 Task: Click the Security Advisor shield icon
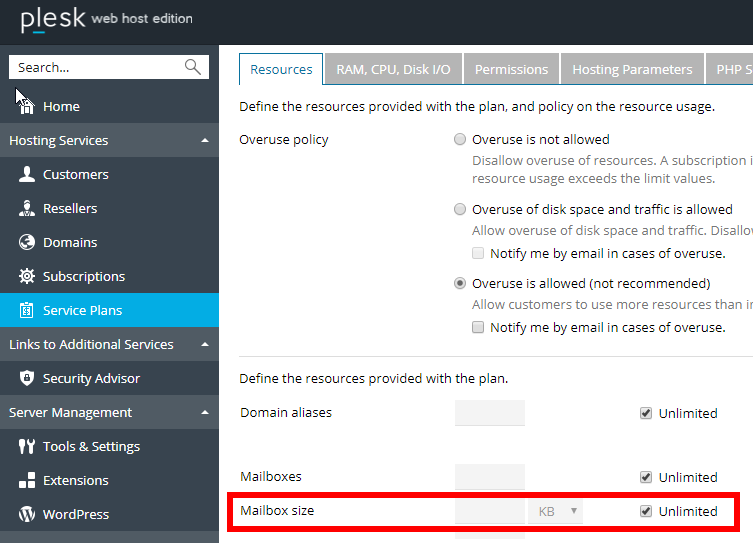pyautogui.click(x=26, y=378)
